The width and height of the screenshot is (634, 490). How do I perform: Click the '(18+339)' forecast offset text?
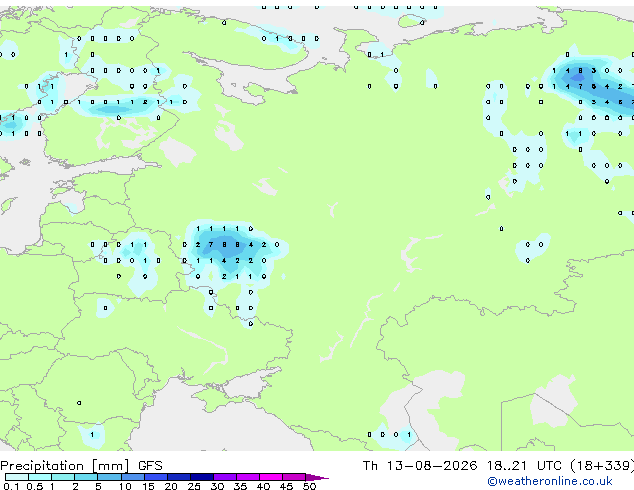[602, 466]
